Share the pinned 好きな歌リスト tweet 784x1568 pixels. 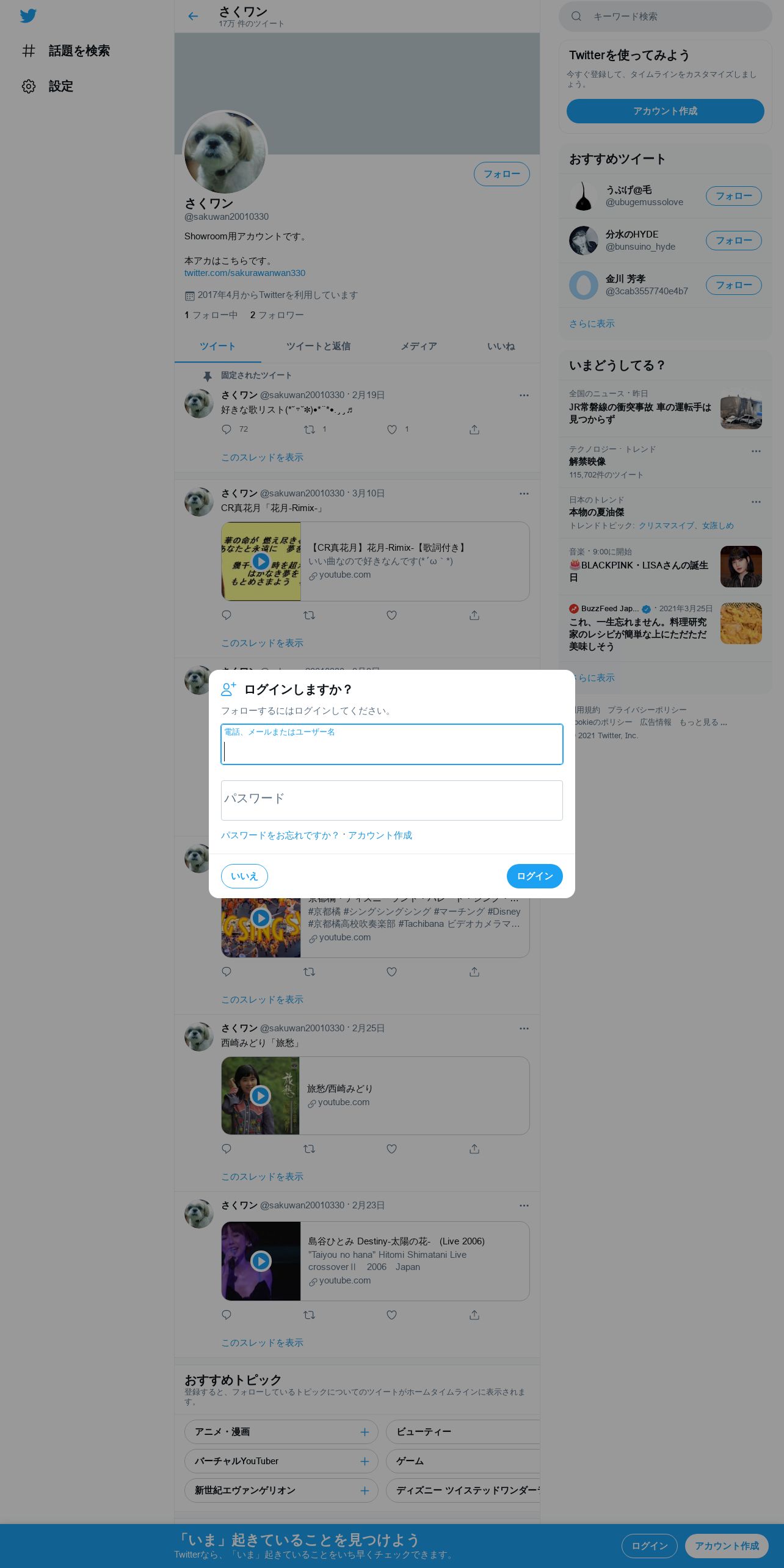coord(474,429)
